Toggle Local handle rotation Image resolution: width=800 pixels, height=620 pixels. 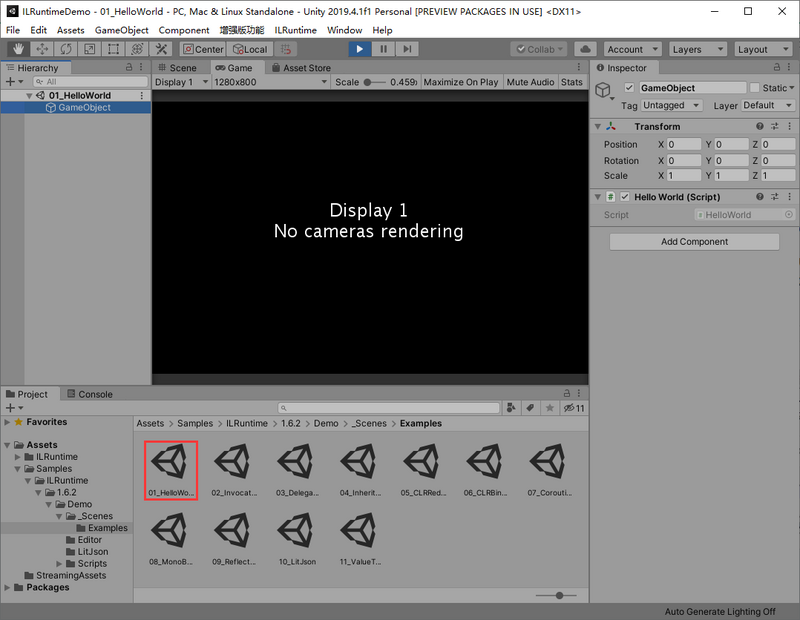pos(250,49)
